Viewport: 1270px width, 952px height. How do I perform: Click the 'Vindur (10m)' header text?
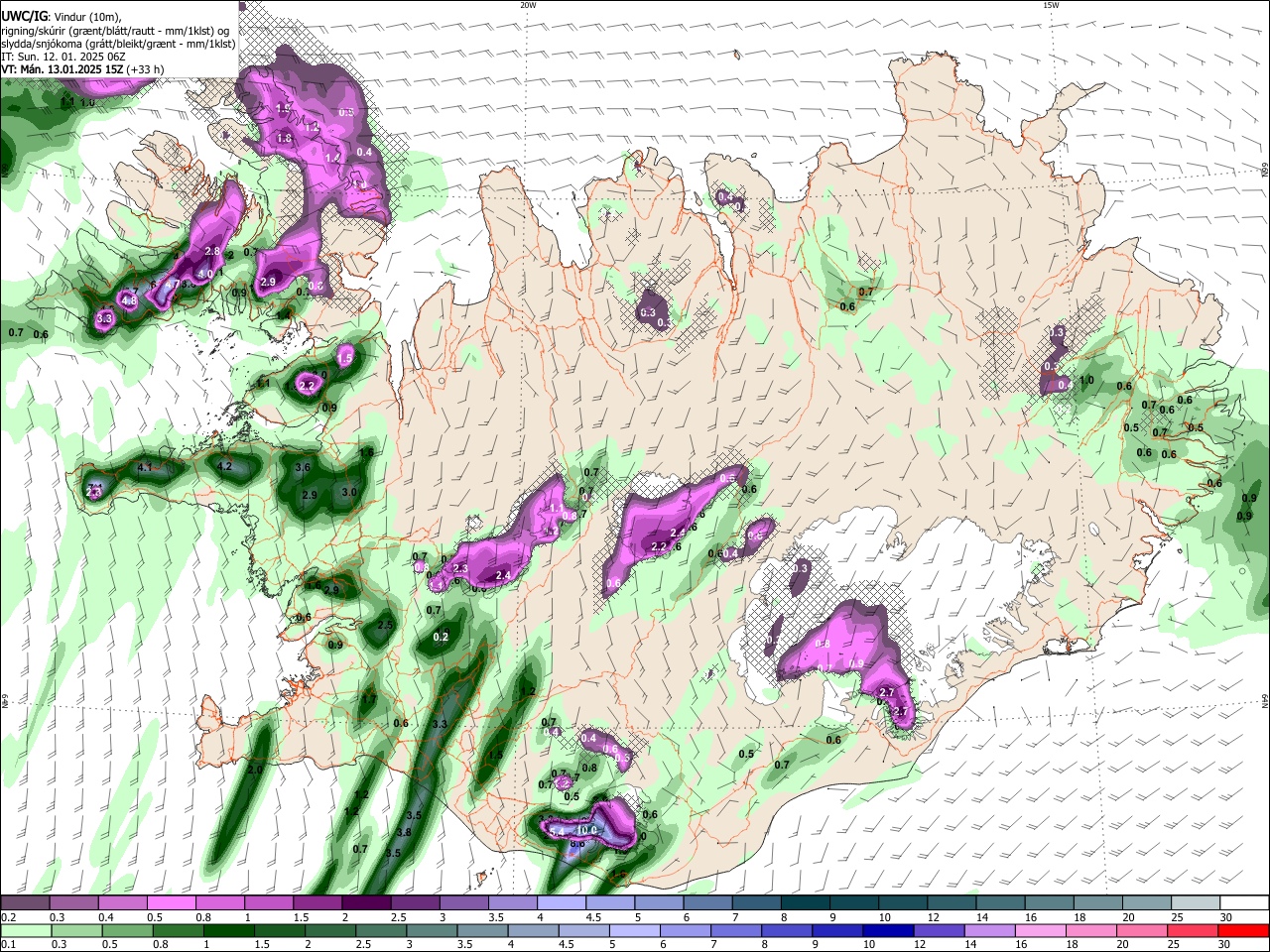pos(86,17)
